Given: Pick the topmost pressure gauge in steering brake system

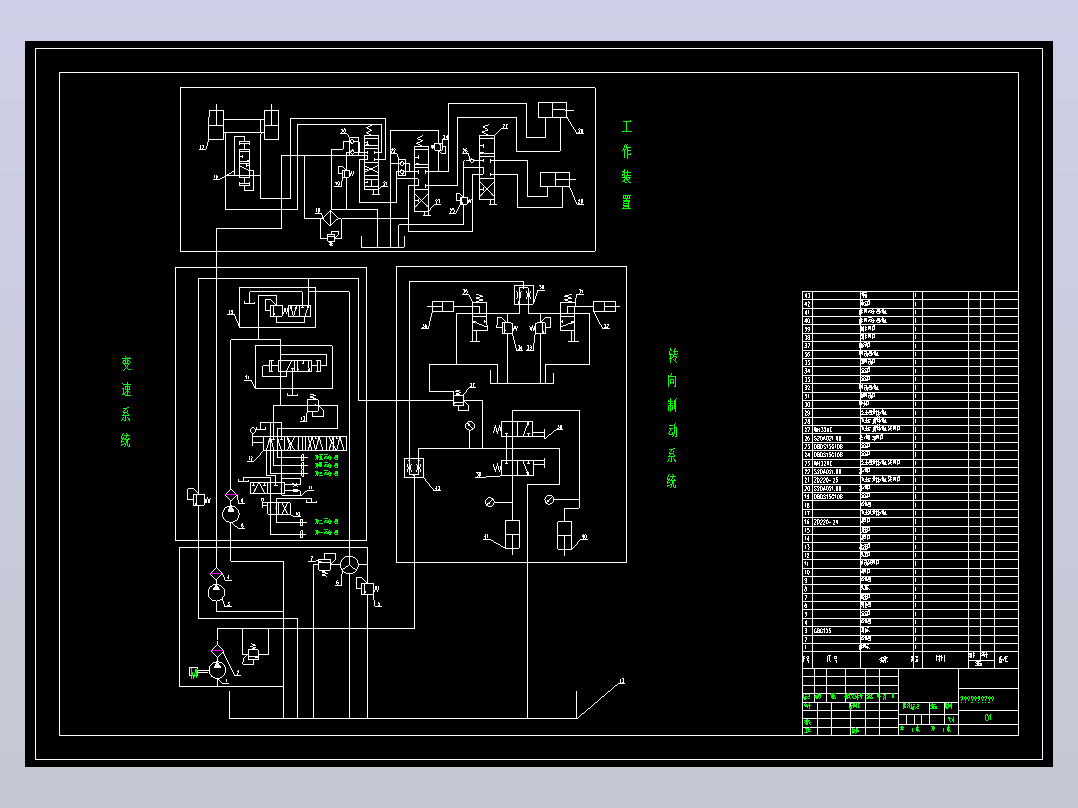Looking at the screenshot, I should [x=470, y=426].
